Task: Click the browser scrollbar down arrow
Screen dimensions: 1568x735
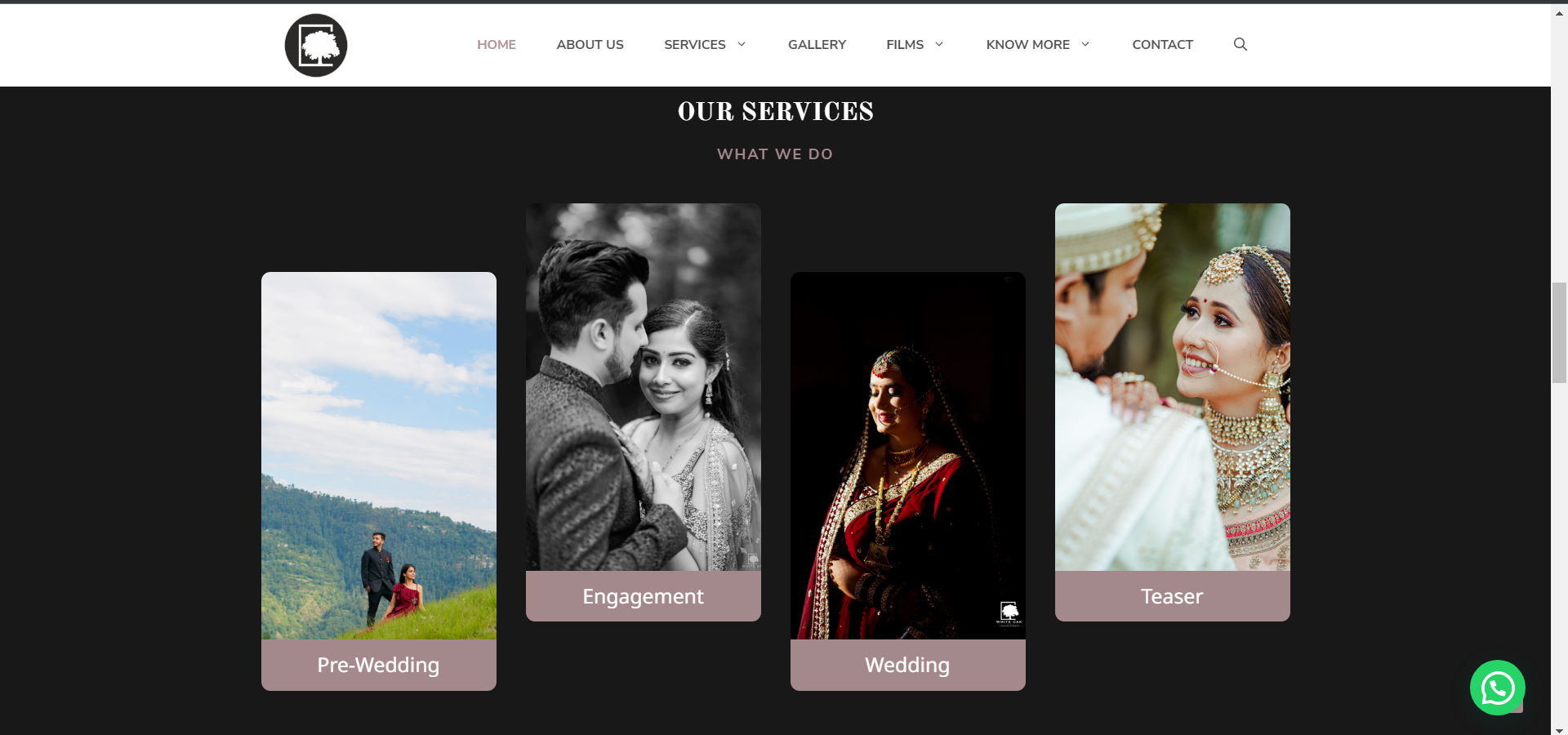Action: coord(1559,728)
